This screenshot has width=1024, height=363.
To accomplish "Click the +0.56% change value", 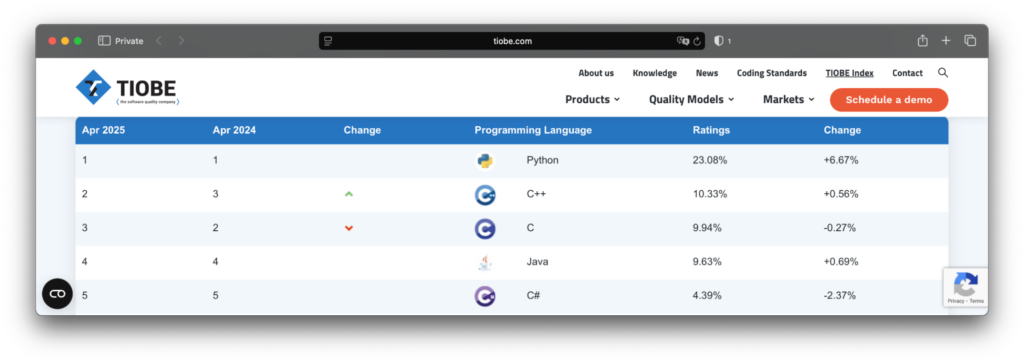I will pyautogui.click(x=841, y=194).
